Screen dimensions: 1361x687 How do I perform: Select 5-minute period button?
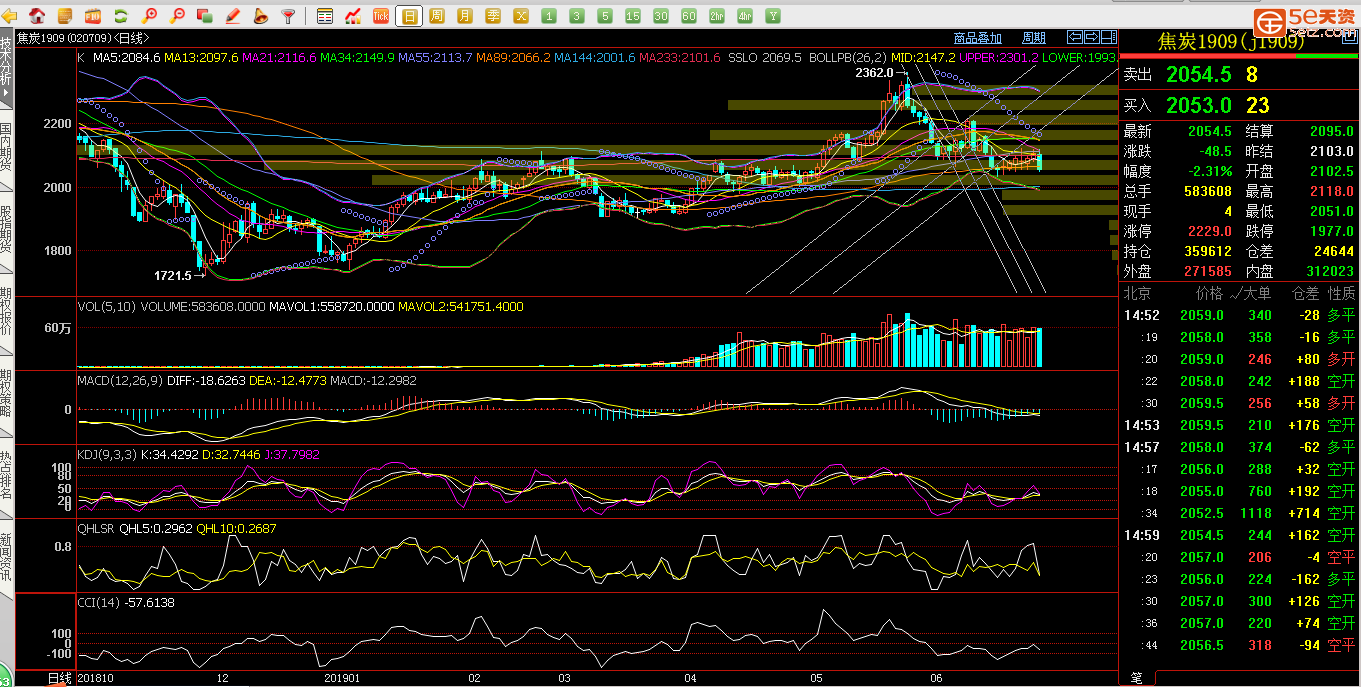[x=605, y=15]
